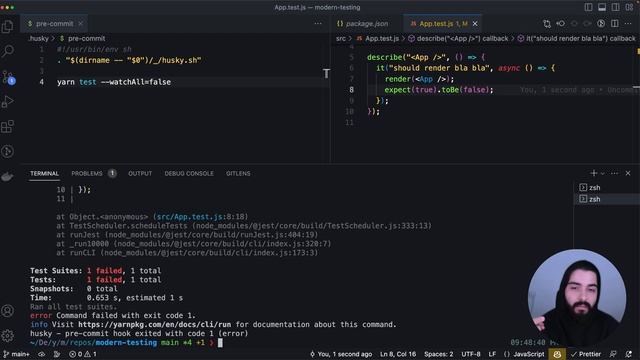The image size is (640, 360).
Task: Close the terminal panel
Action: 628,173
